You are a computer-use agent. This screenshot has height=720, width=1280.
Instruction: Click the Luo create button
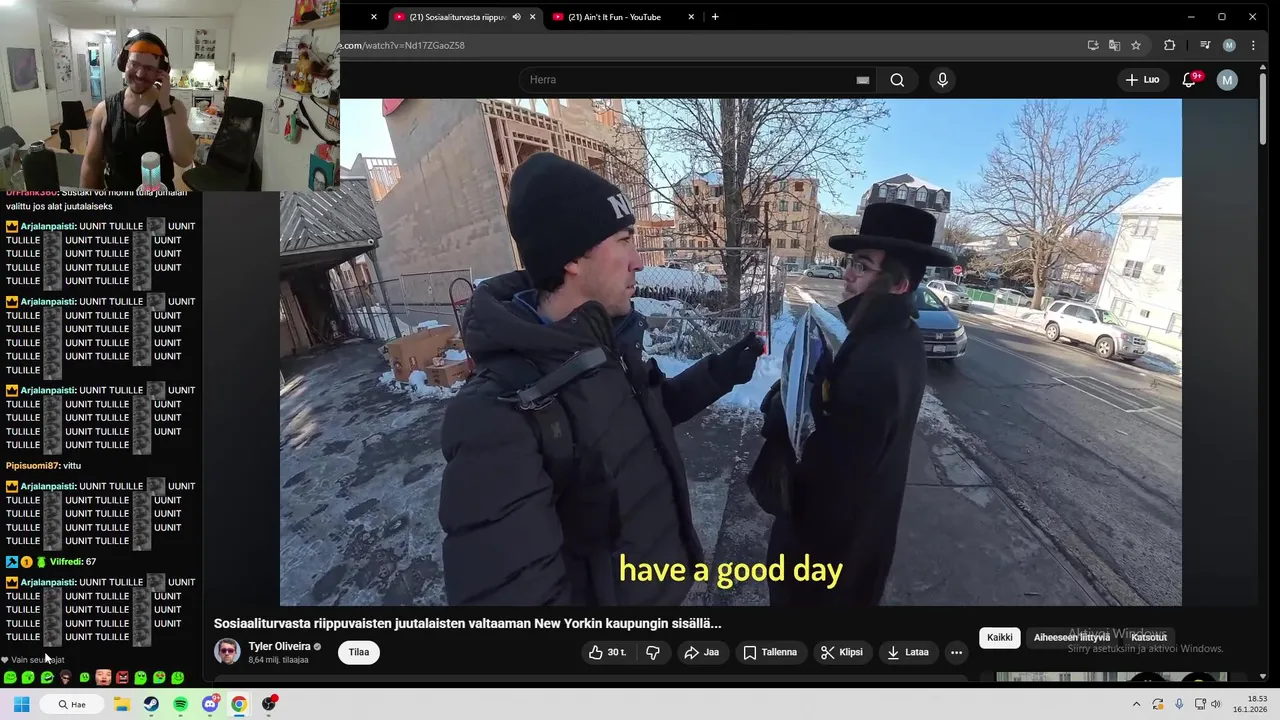(1142, 80)
